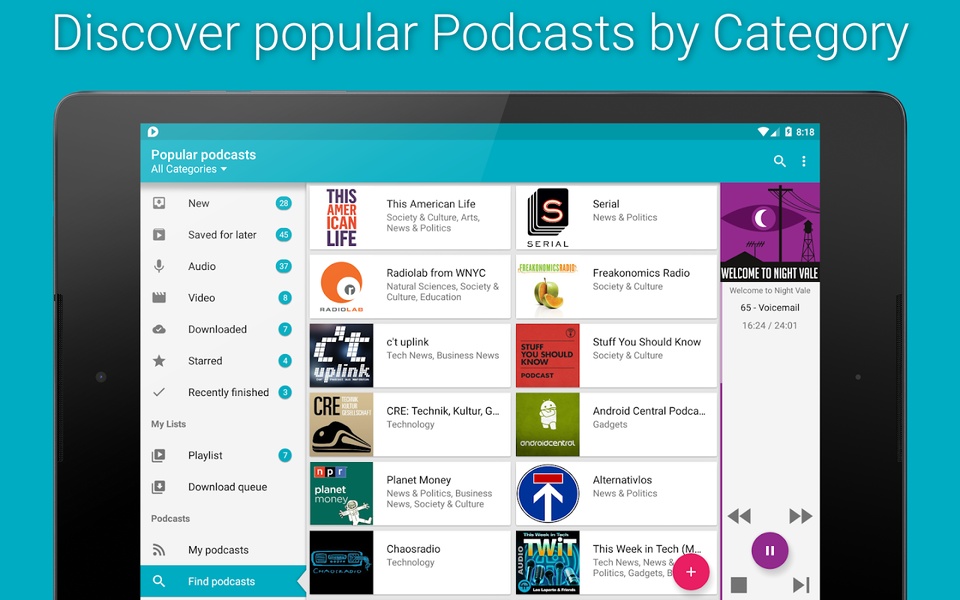Click the Downloaded cloud icon

click(159, 329)
